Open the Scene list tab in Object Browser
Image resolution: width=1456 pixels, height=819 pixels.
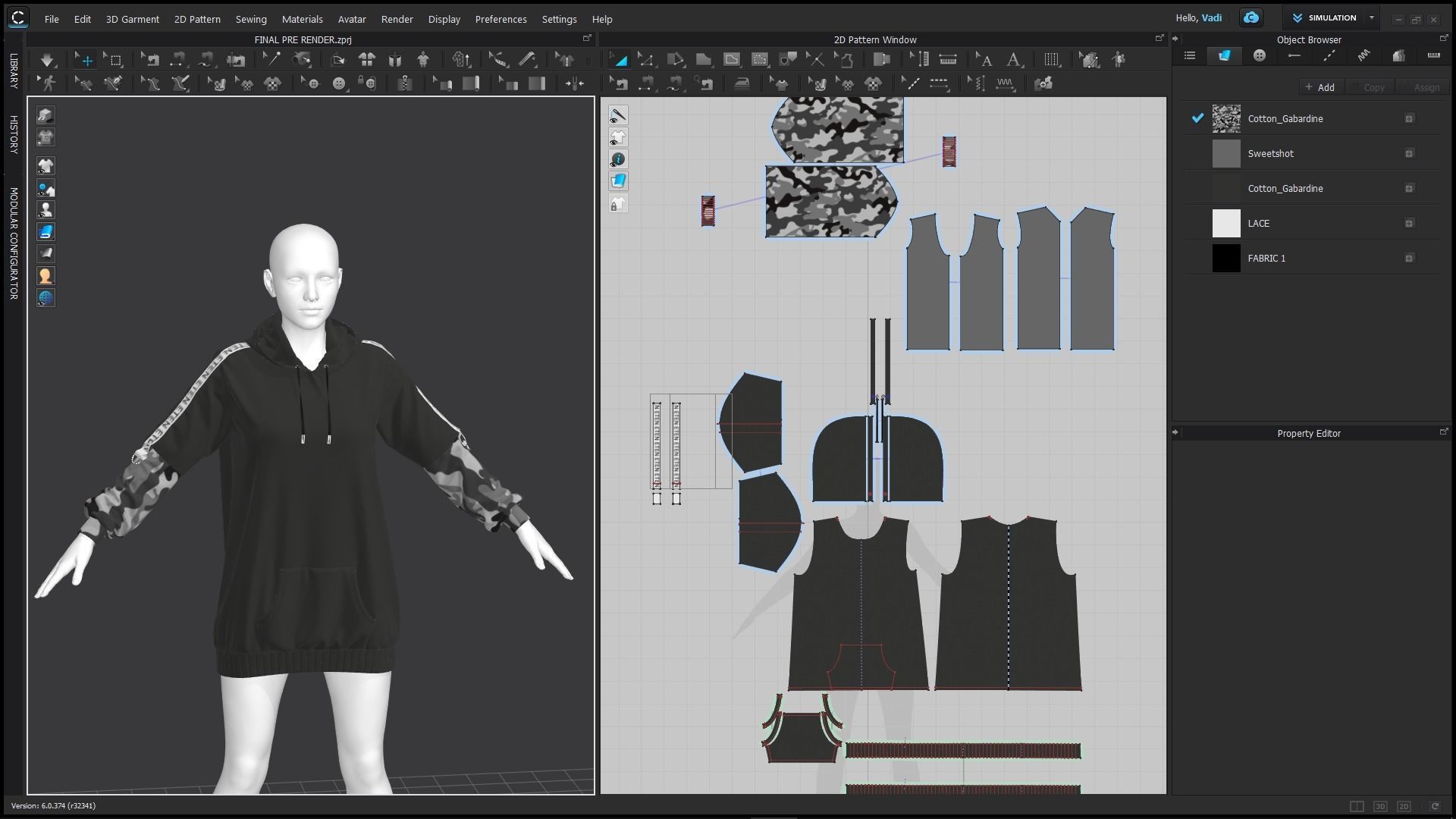1190,56
